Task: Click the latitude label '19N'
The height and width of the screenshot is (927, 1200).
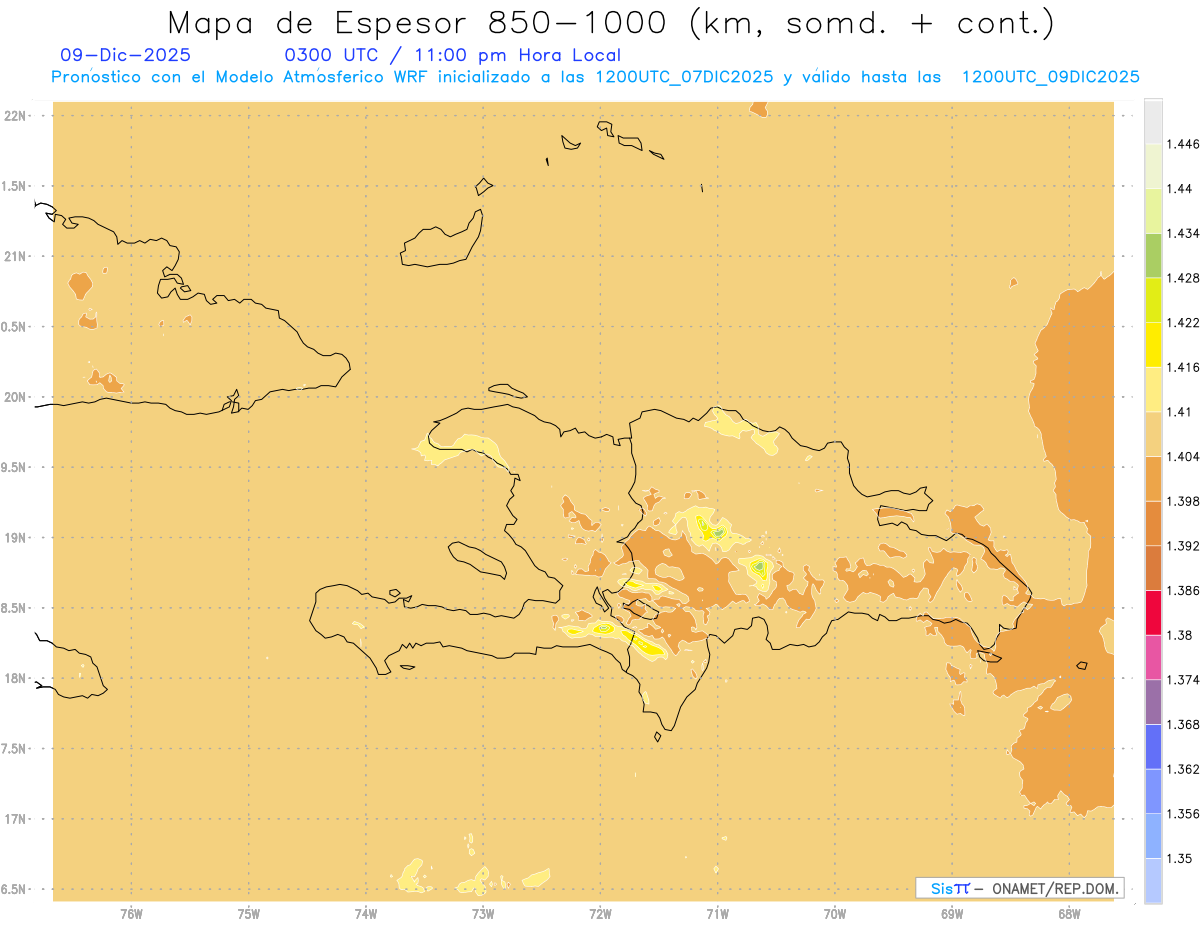Action: pos(16,538)
